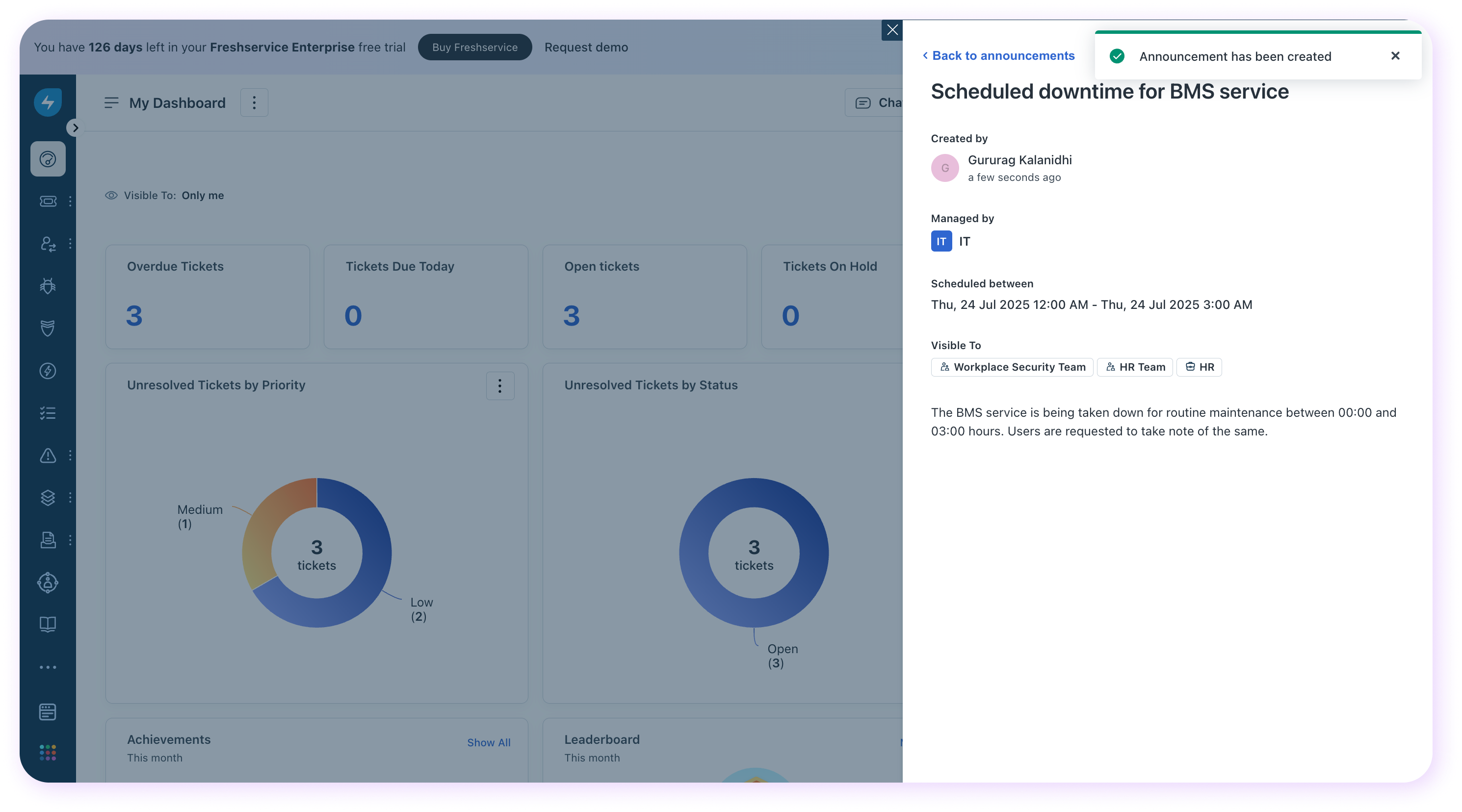Expand the collapsed sidebar arrow
This screenshot has height=812, width=1462.
[x=75, y=127]
